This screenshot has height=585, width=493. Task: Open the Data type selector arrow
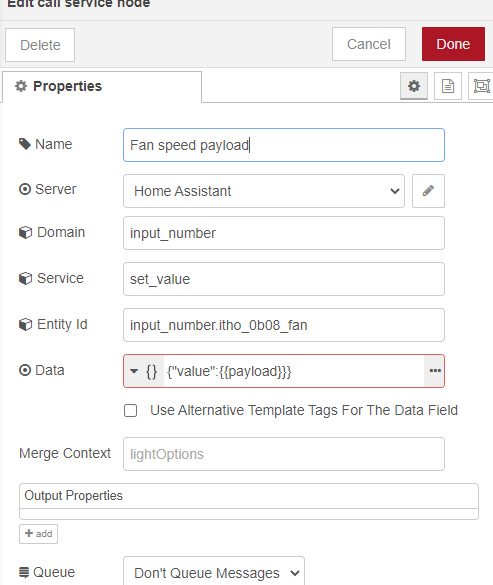tap(134, 371)
